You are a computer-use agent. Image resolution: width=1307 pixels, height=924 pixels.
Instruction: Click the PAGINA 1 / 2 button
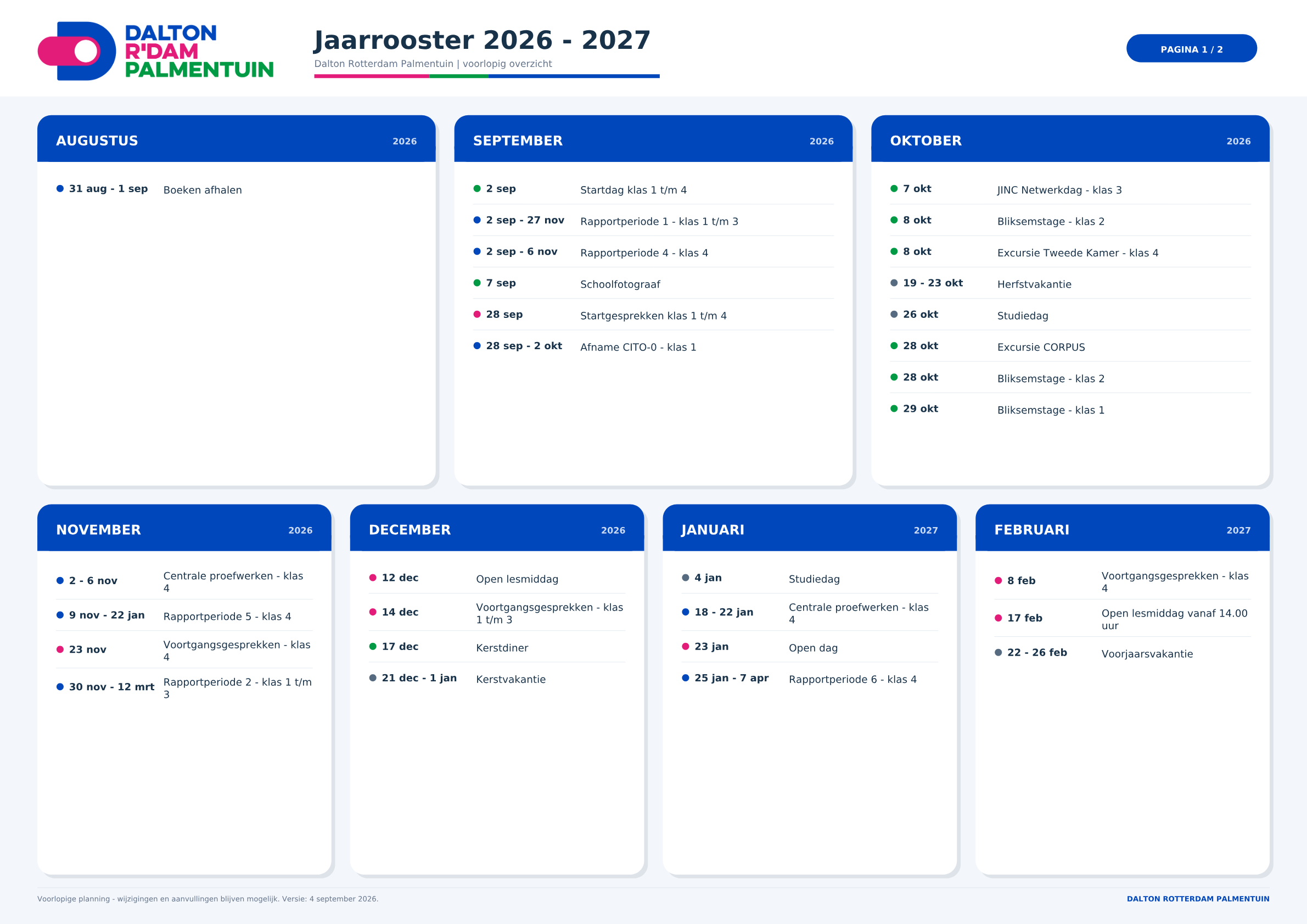tap(1191, 48)
